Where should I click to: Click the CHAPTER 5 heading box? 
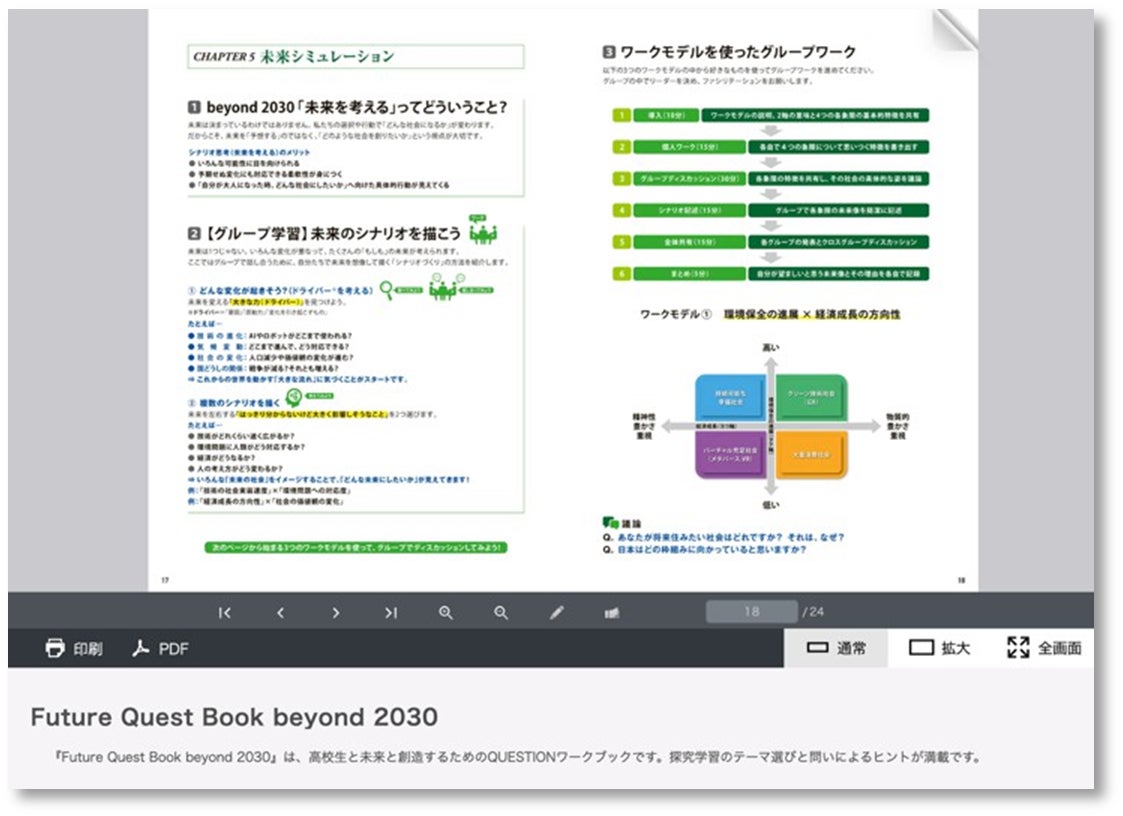(356, 57)
